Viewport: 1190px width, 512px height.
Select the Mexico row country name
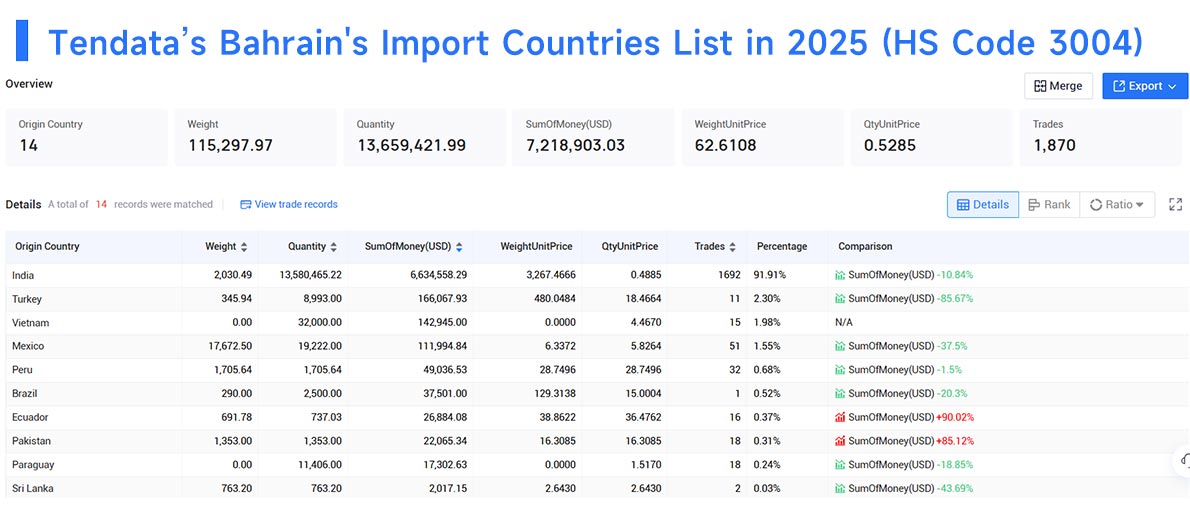(x=28, y=346)
